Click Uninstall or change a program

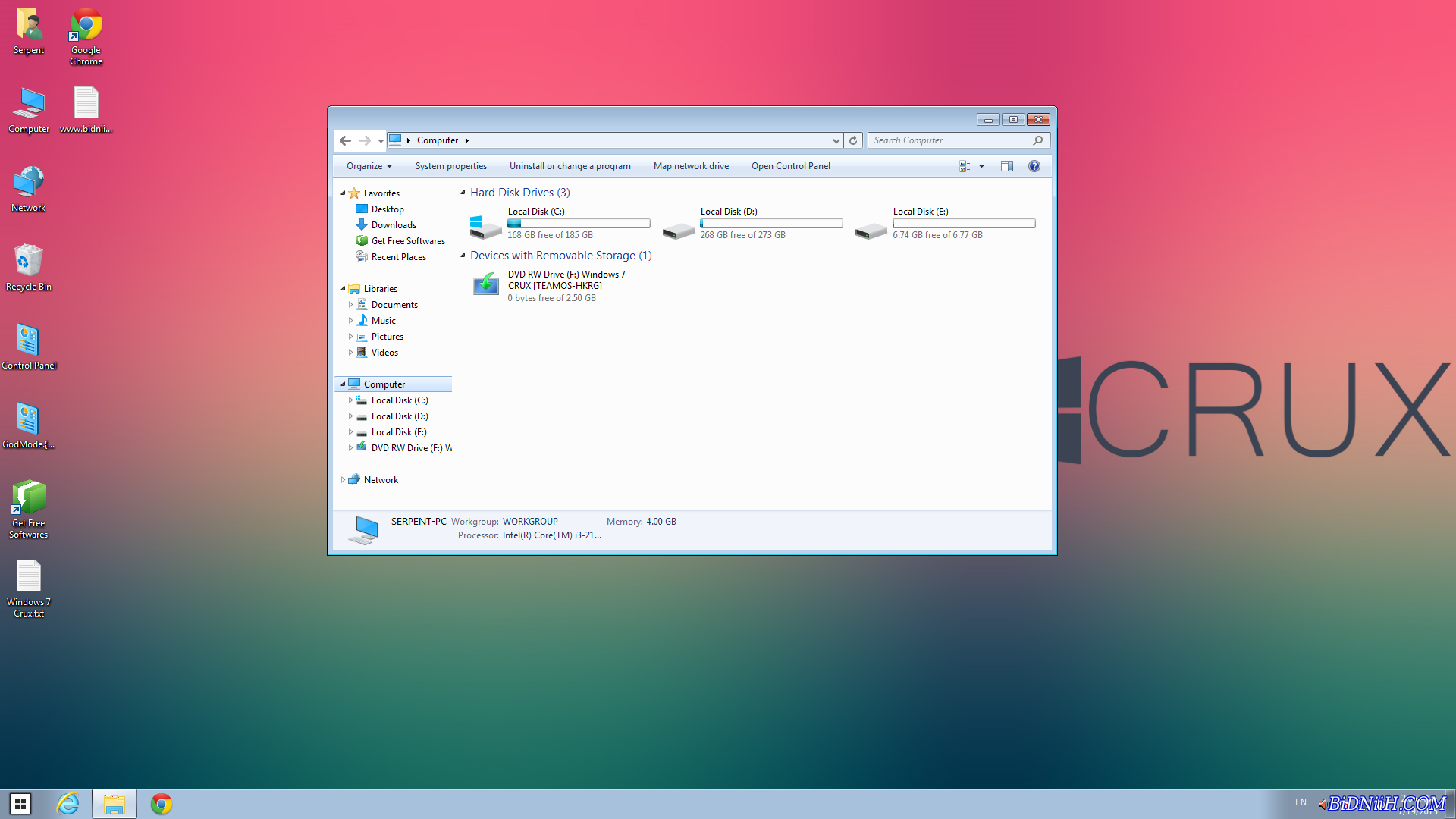click(570, 166)
